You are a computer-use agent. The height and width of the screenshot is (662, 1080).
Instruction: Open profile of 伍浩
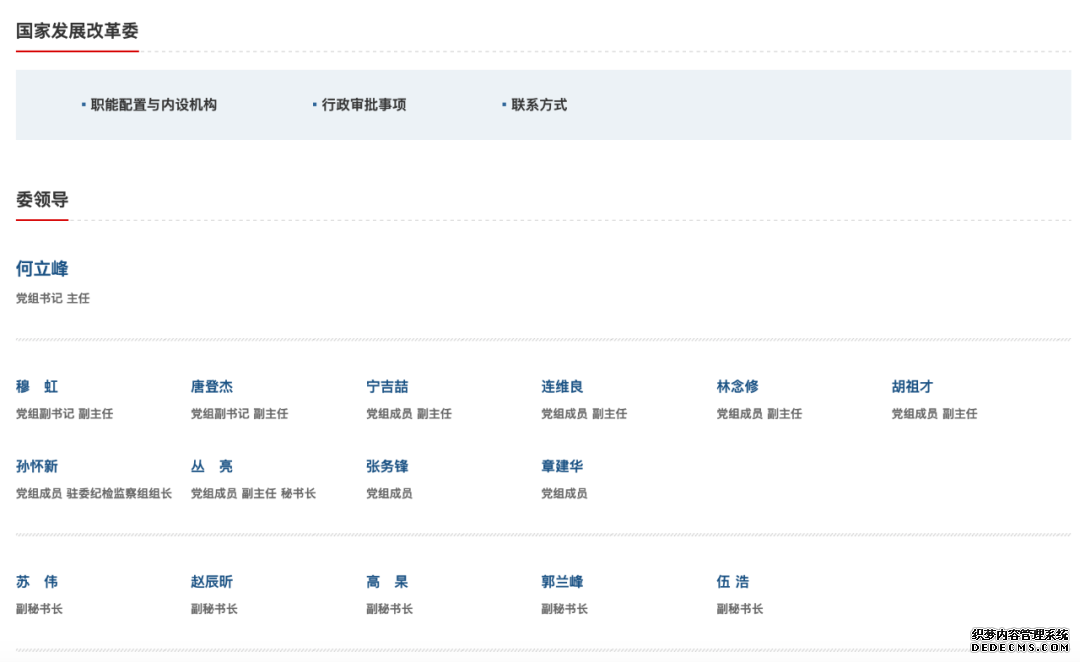(733, 582)
